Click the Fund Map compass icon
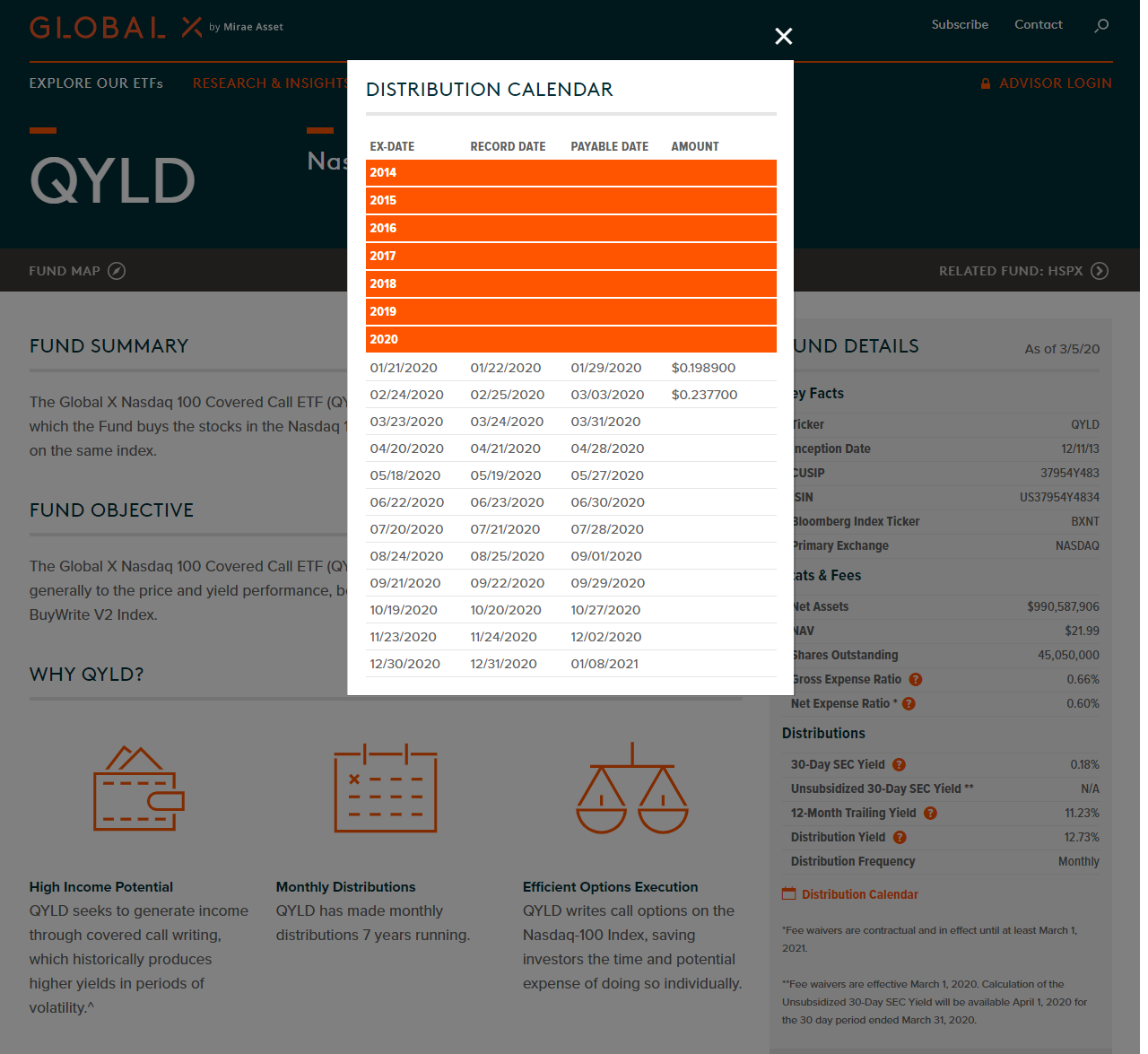This screenshot has height=1054, width=1148. tap(117, 271)
